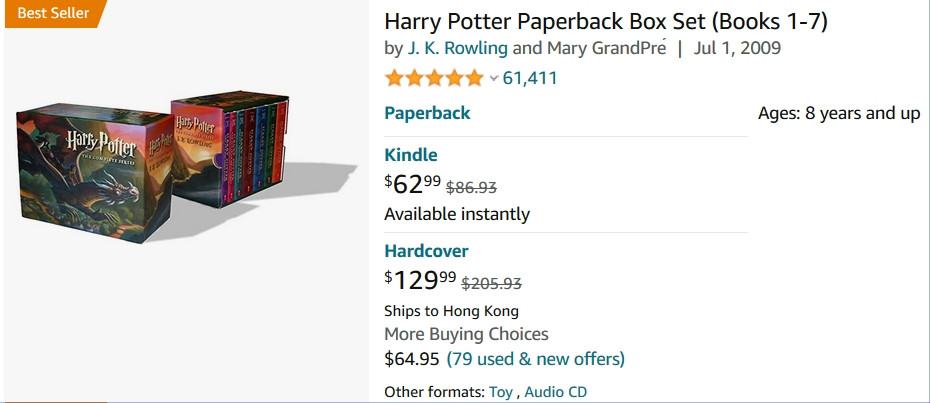The width and height of the screenshot is (930, 403).
Task: Select the Hardcover format
Action: tap(426, 251)
